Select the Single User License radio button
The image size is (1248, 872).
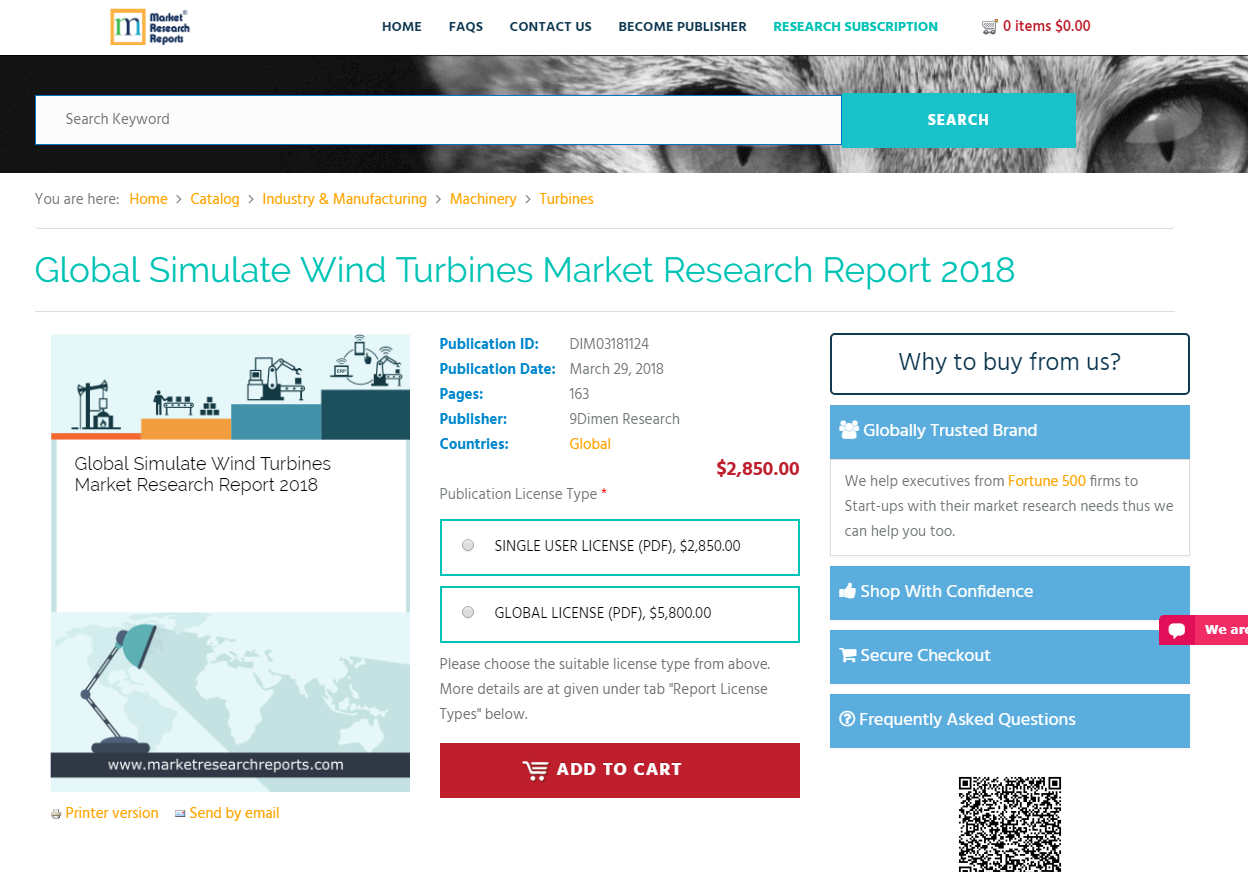[x=467, y=545]
